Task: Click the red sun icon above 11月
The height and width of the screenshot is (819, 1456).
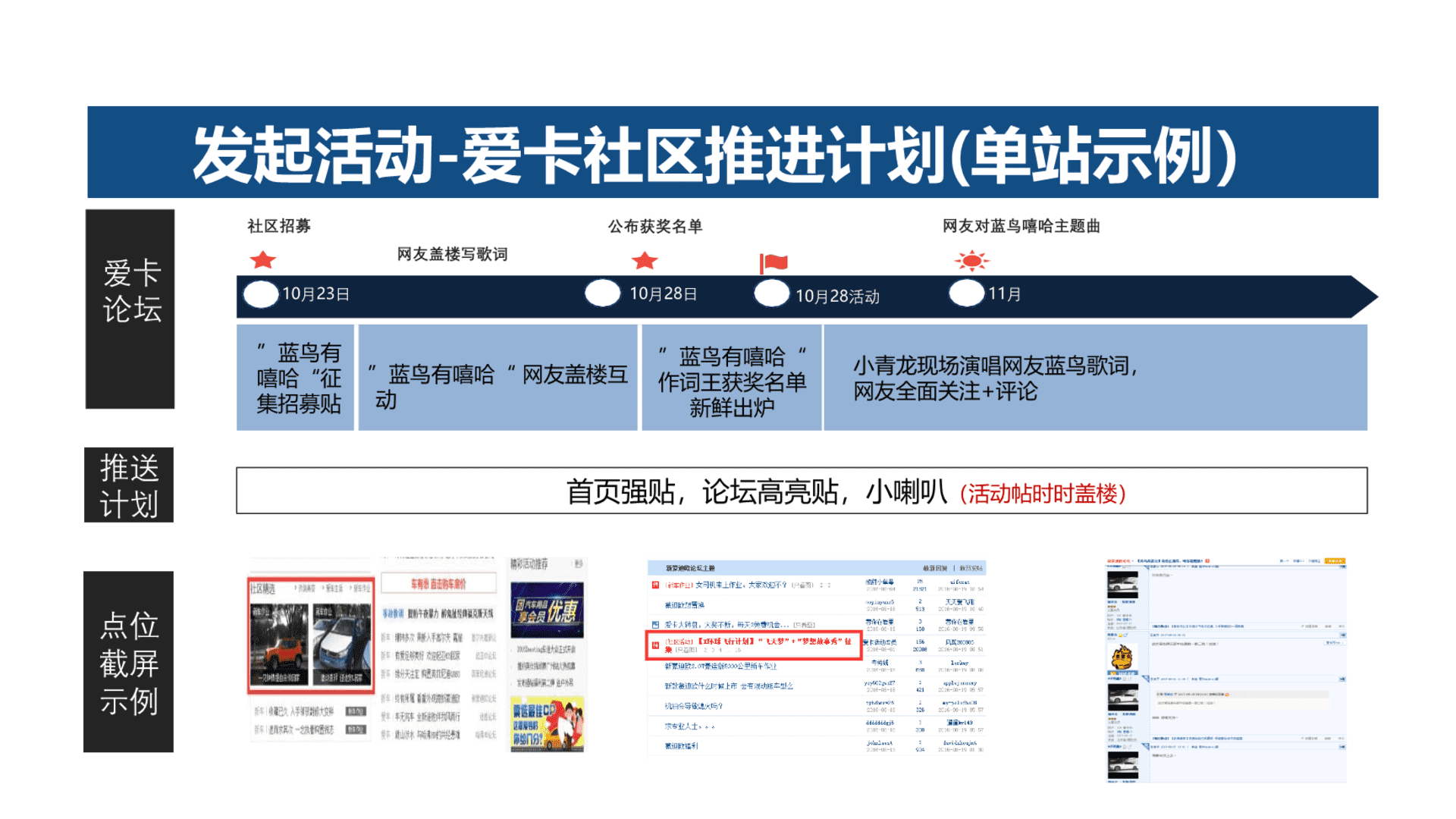Action: coord(971,262)
